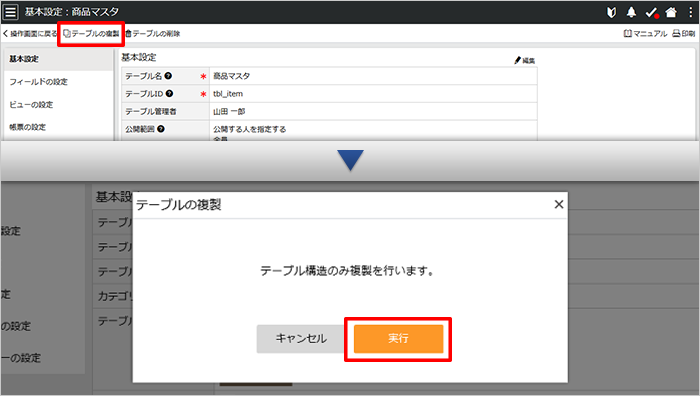700x396 pixels.
Task: Click 公開する人を指定する text
Action: pyautogui.click(x=250, y=129)
